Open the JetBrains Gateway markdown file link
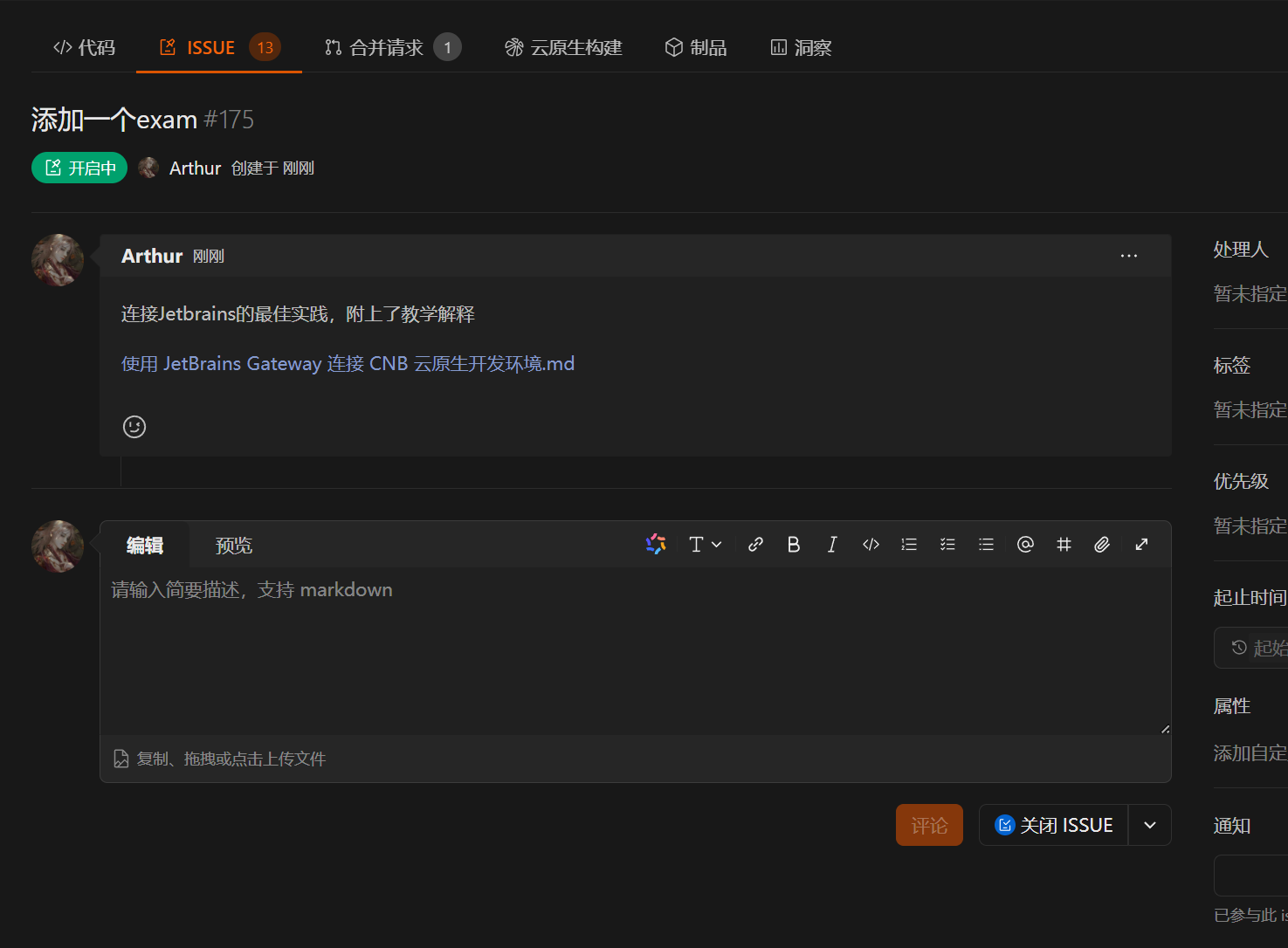1288x948 pixels. click(348, 364)
